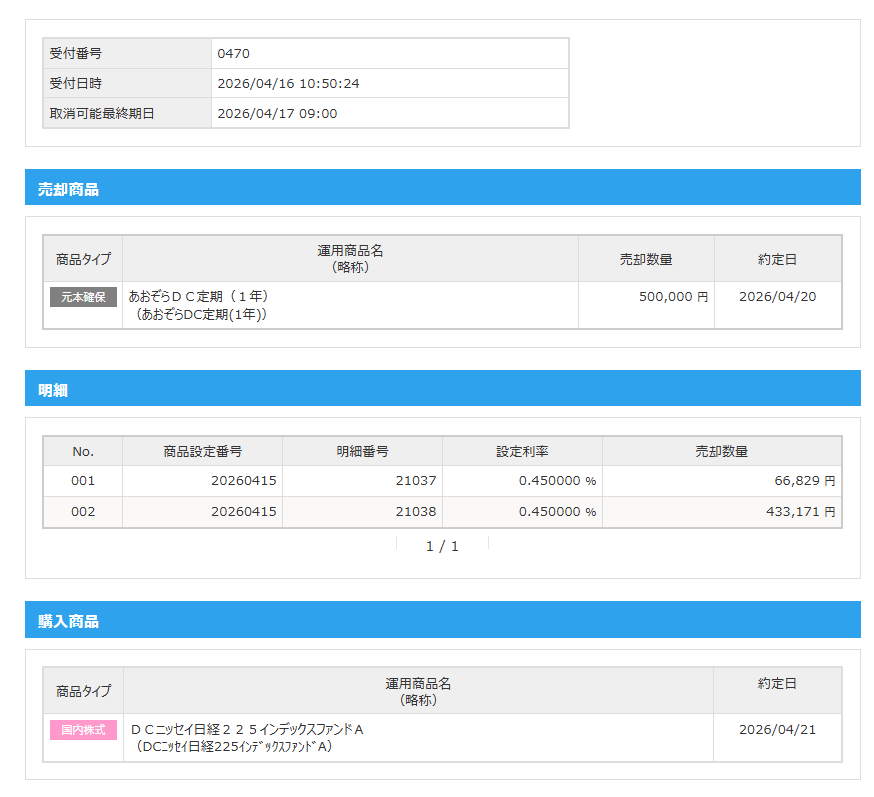Click the 商品設定番号 column header
Image resolution: width=874 pixels, height=797 pixels.
tap(202, 452)
